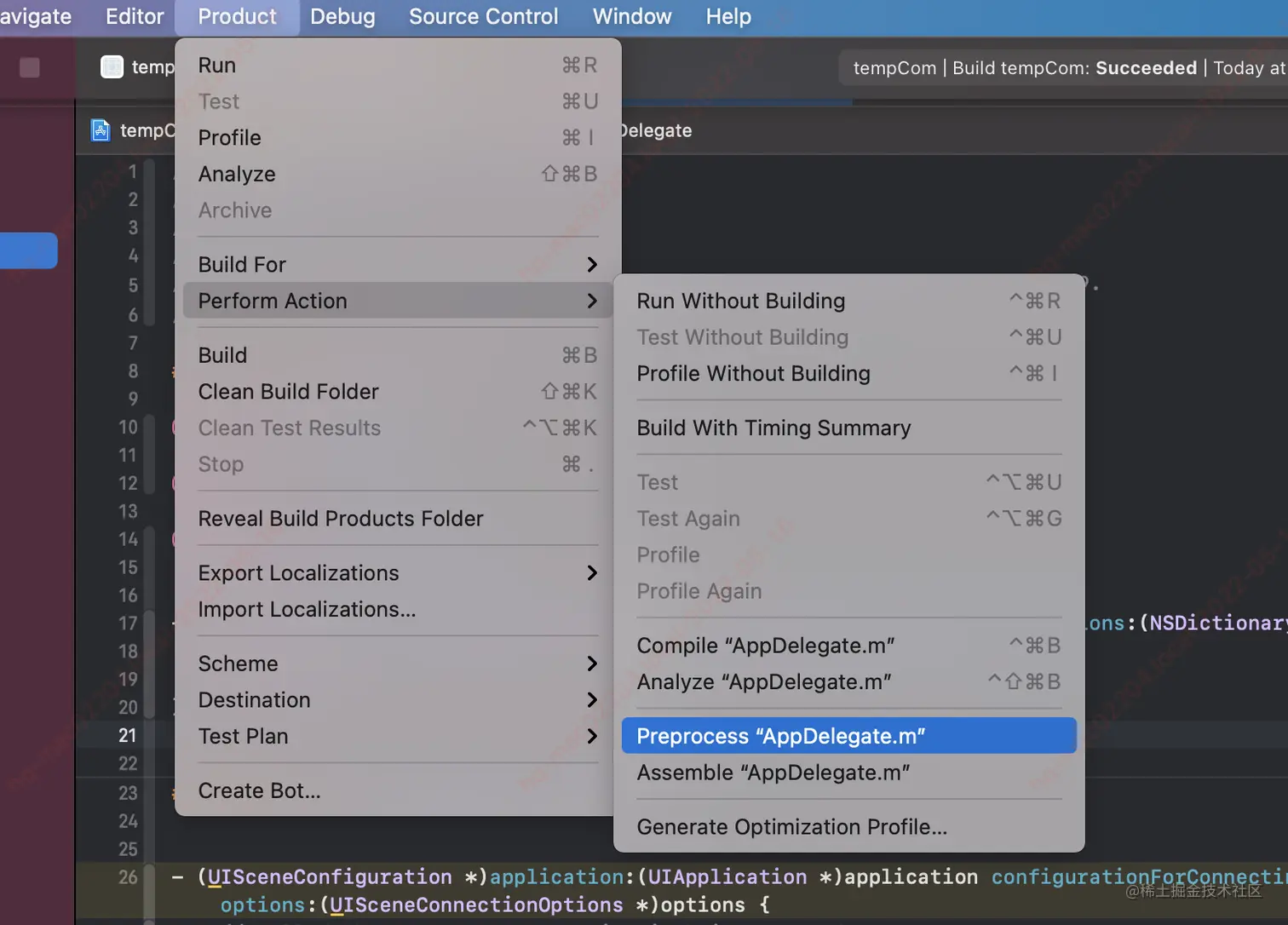
Task: Click Clean Build Folder
Action: 288,392
